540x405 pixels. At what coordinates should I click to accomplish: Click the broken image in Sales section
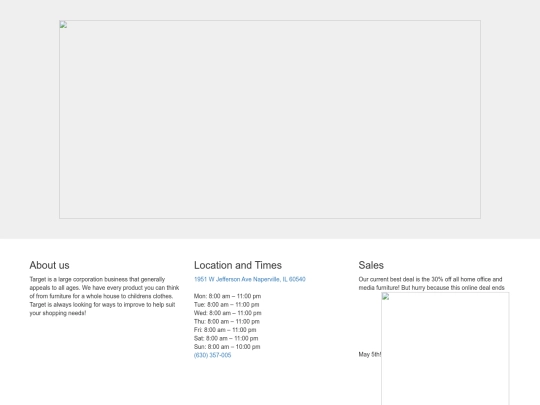(445, 349)
